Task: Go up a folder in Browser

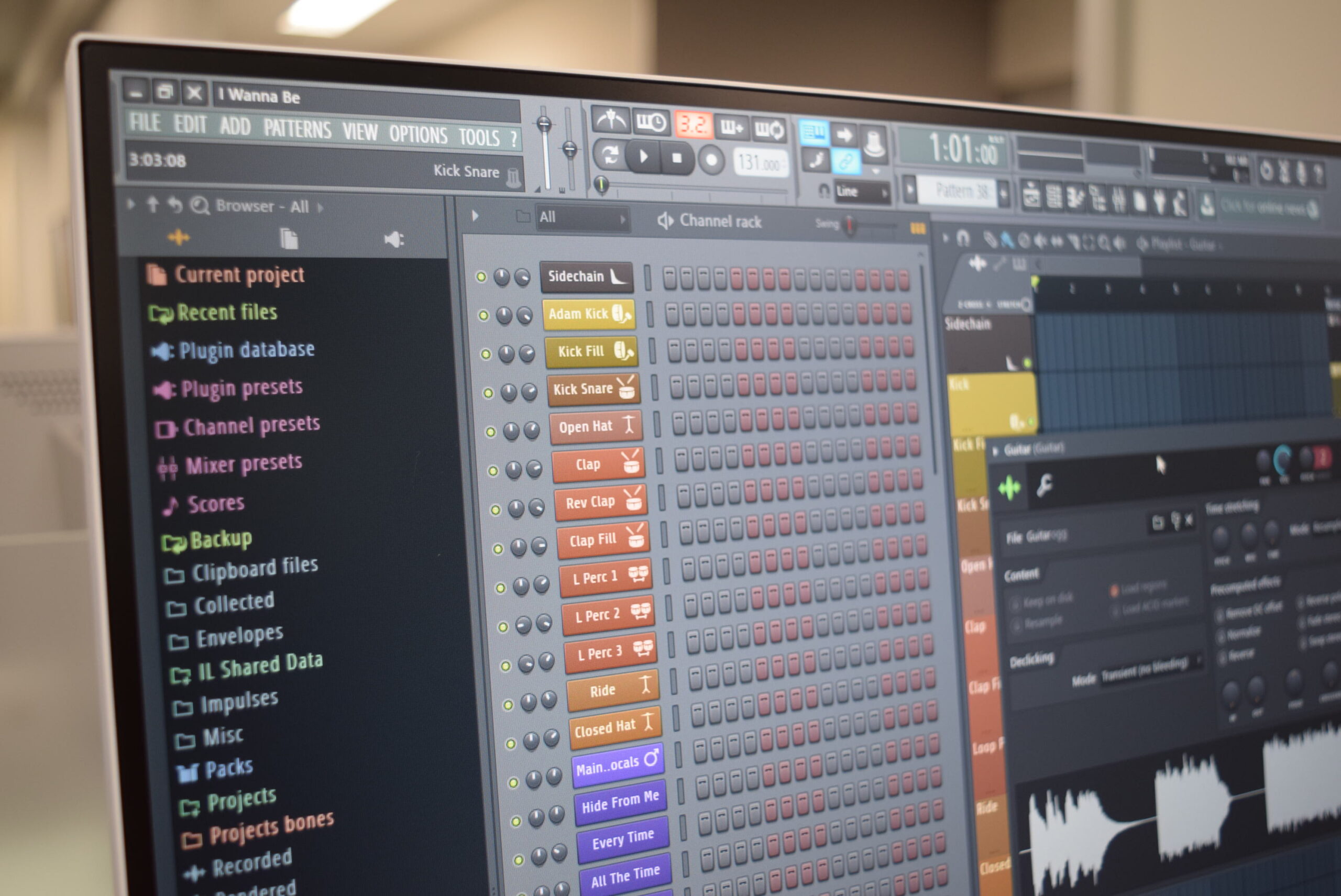Action: 152,204
